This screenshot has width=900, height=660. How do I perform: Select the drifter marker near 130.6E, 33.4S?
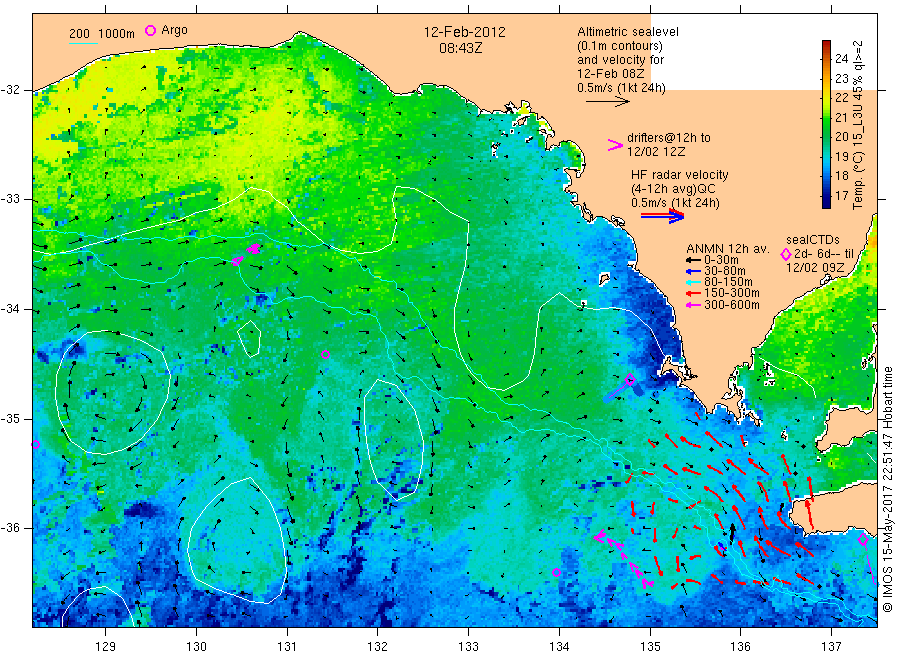point(254,249)
